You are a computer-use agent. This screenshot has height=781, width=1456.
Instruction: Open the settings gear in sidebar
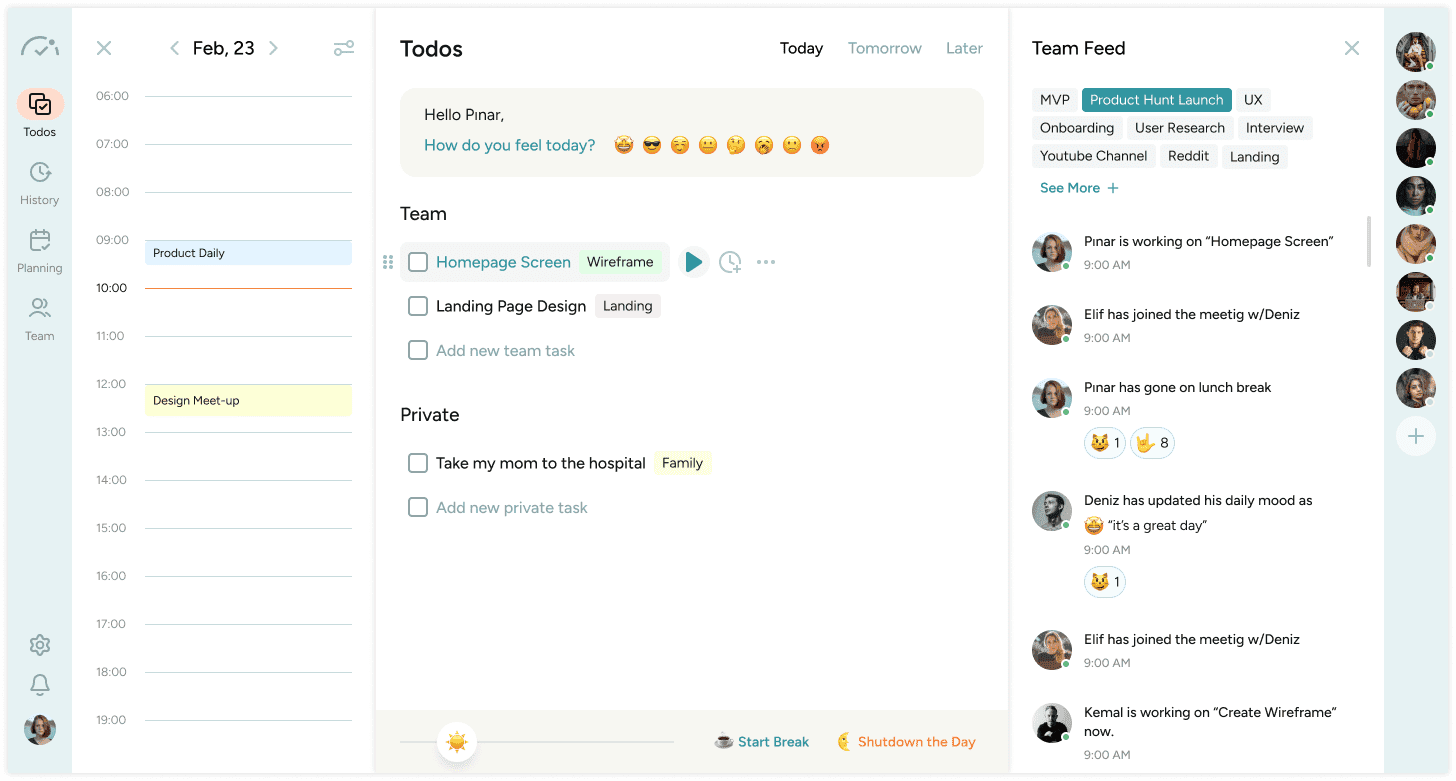tap(40, 645)
